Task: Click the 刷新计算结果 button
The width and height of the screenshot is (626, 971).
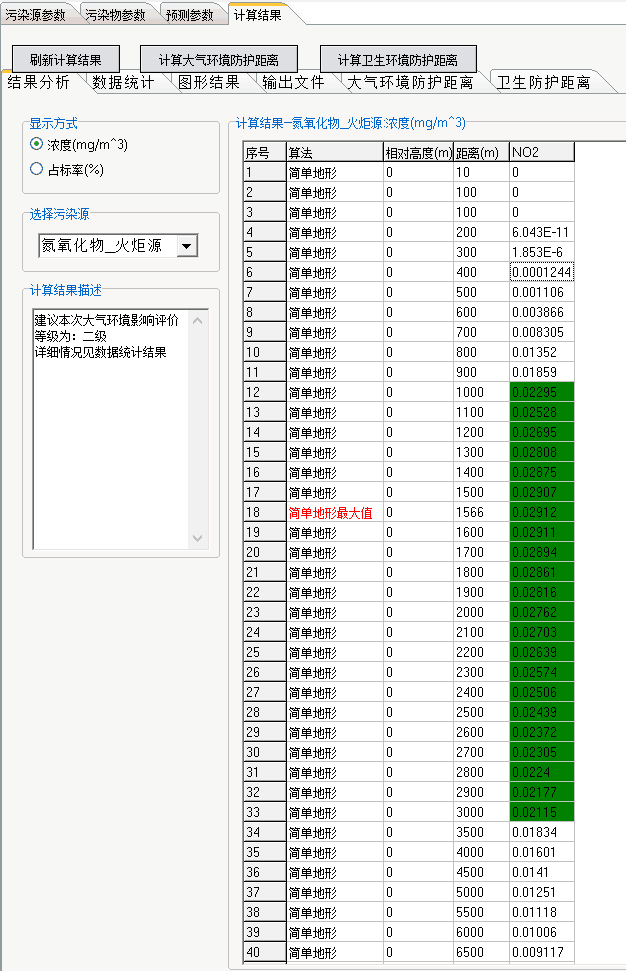Action: tap(66, 60)
